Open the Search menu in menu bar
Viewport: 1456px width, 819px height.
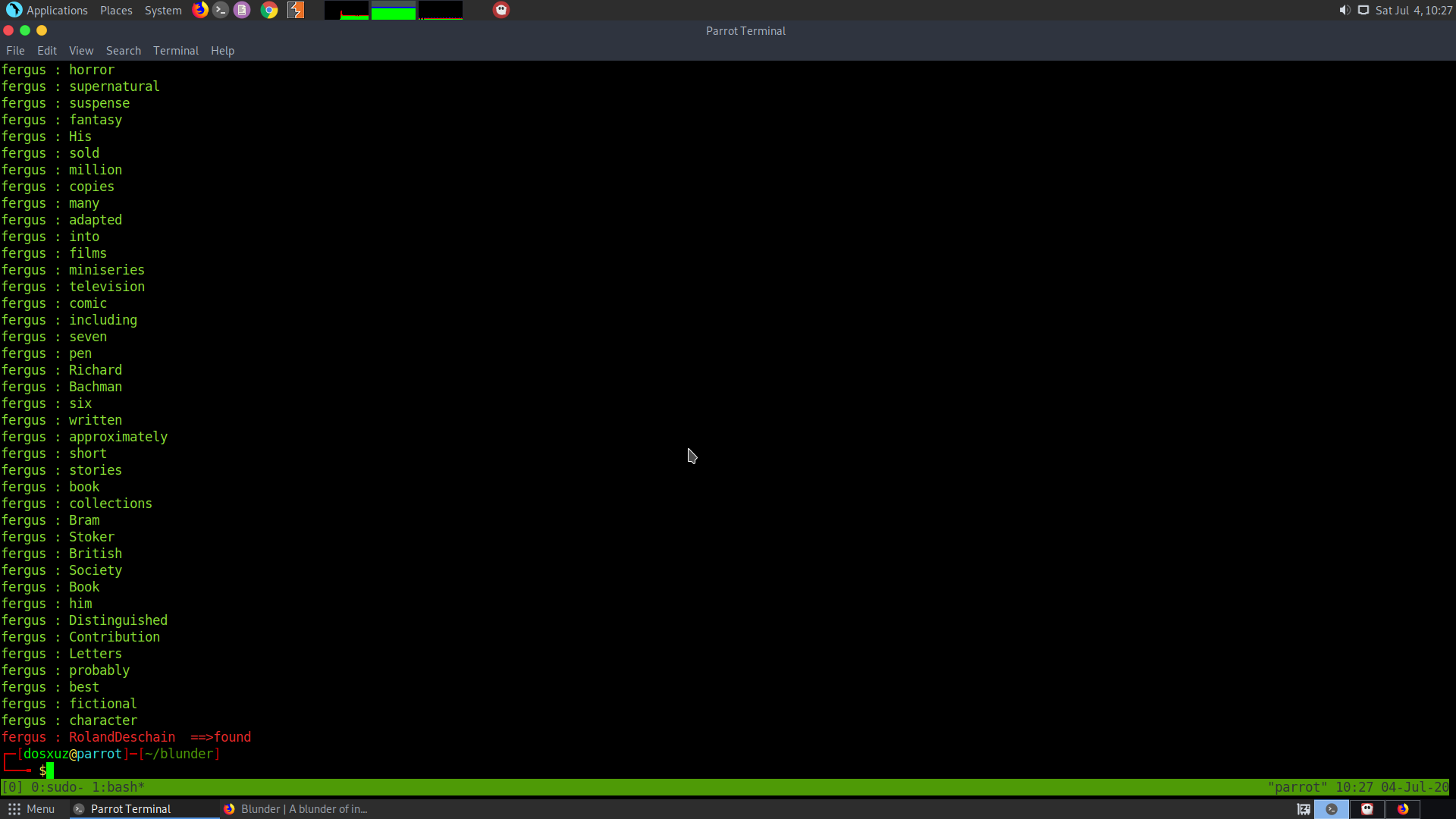pyautogui.click(x=123, y=51)
